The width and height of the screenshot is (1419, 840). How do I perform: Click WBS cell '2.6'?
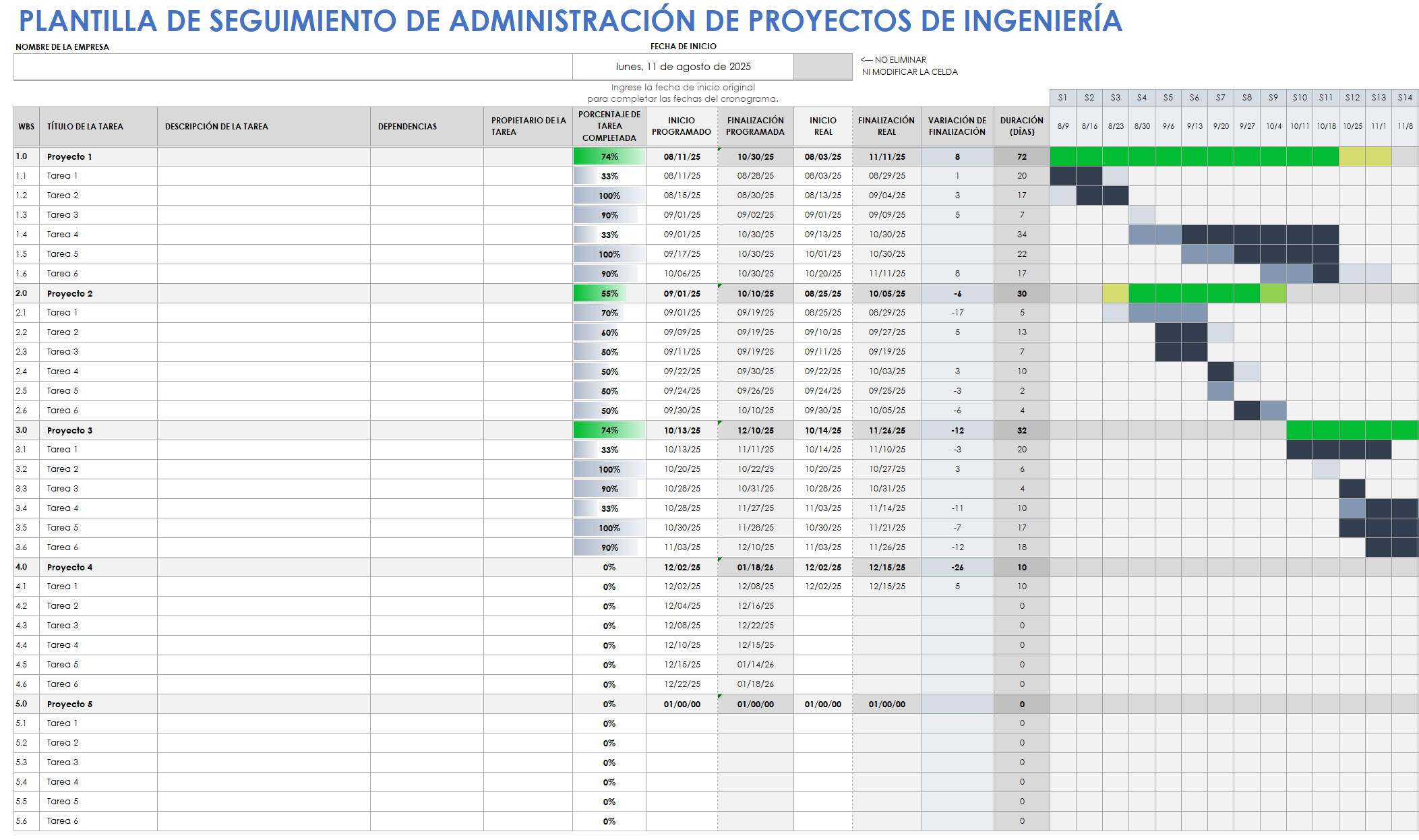[26, 411]
